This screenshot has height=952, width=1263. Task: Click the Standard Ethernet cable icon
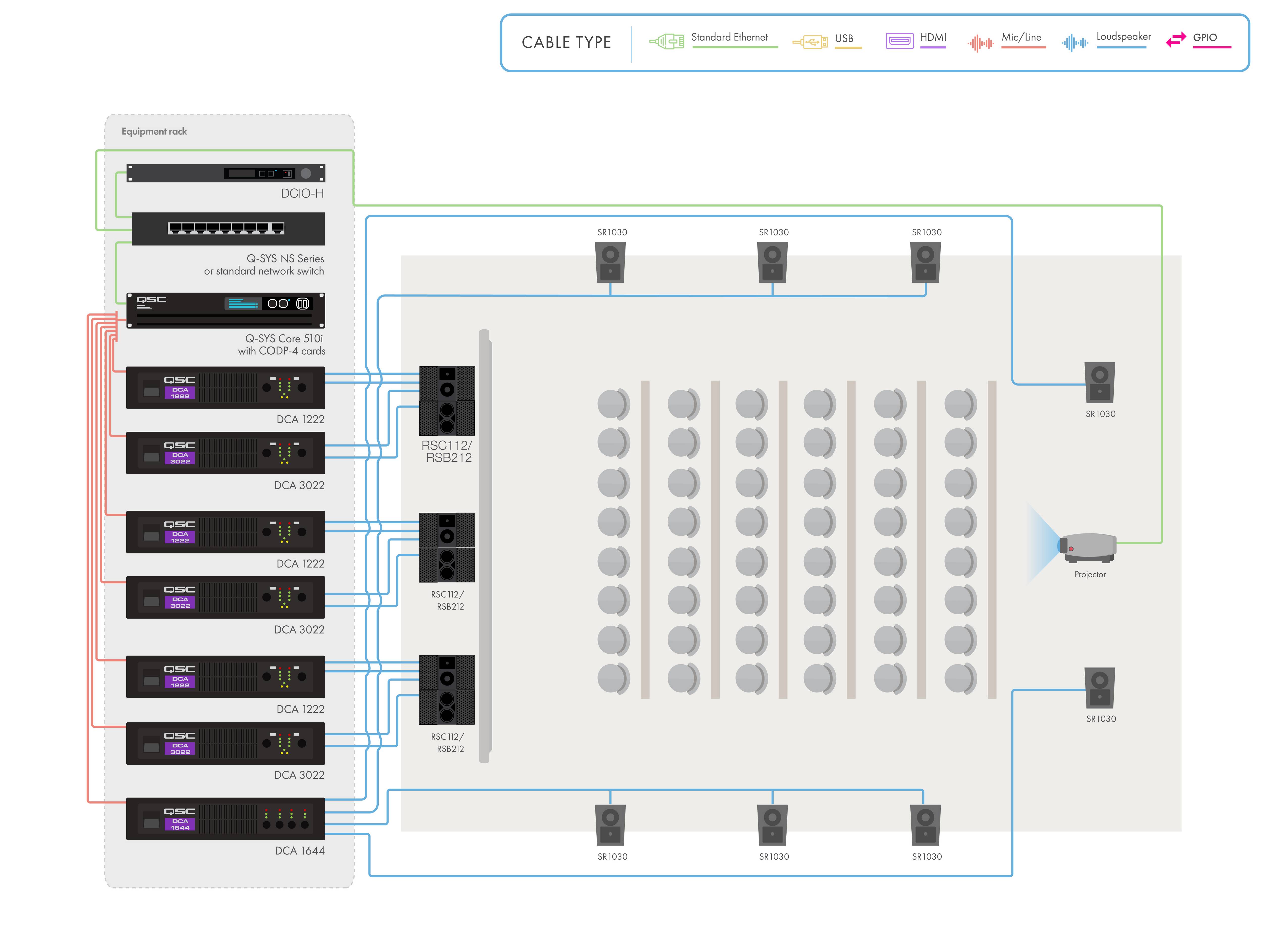click(666, 41)
